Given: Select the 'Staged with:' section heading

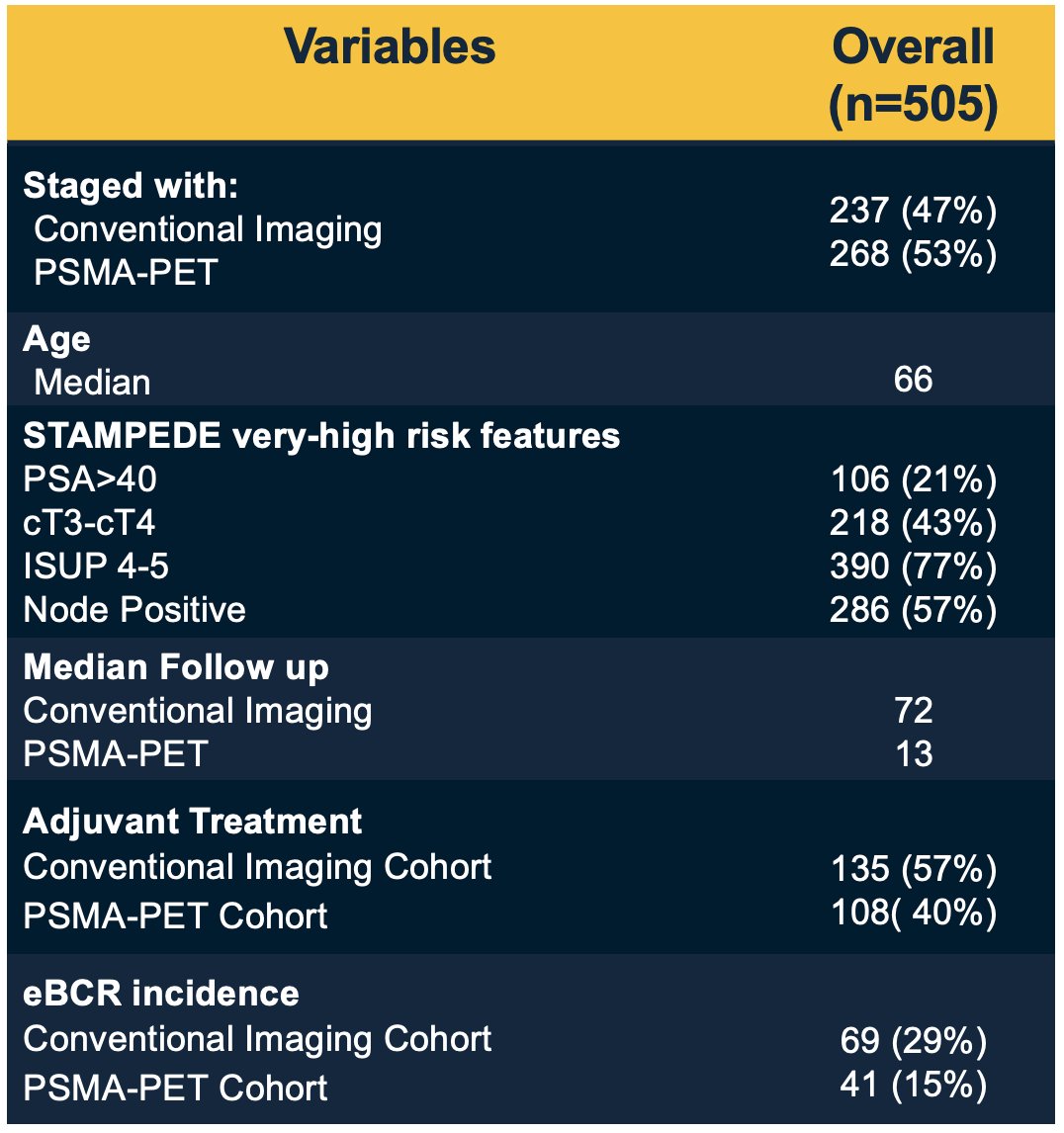Looking at the screenshot, I should click(x=131, y=186).
